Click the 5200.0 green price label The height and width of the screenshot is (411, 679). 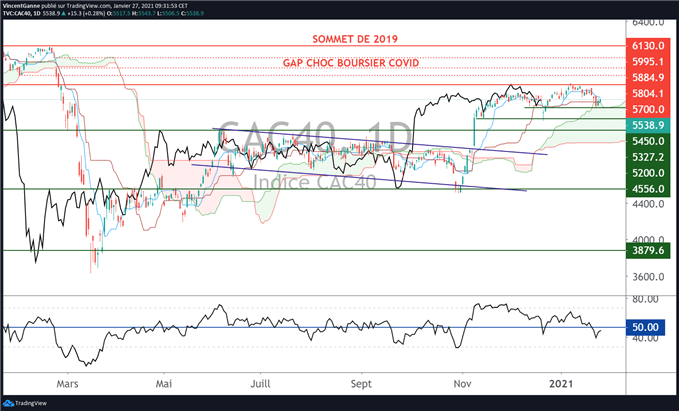(648, 173)
